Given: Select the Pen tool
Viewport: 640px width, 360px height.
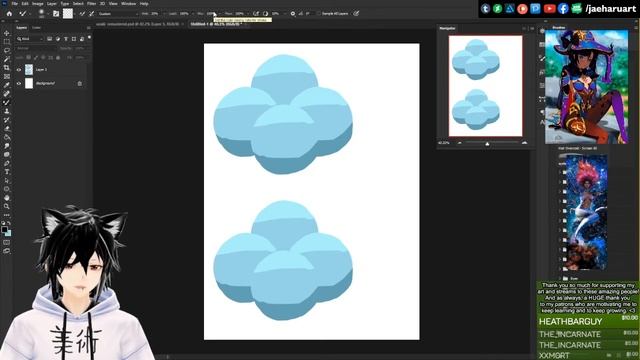Looking at the screenshot, I should pyautogui.click(x=7, y=163).
